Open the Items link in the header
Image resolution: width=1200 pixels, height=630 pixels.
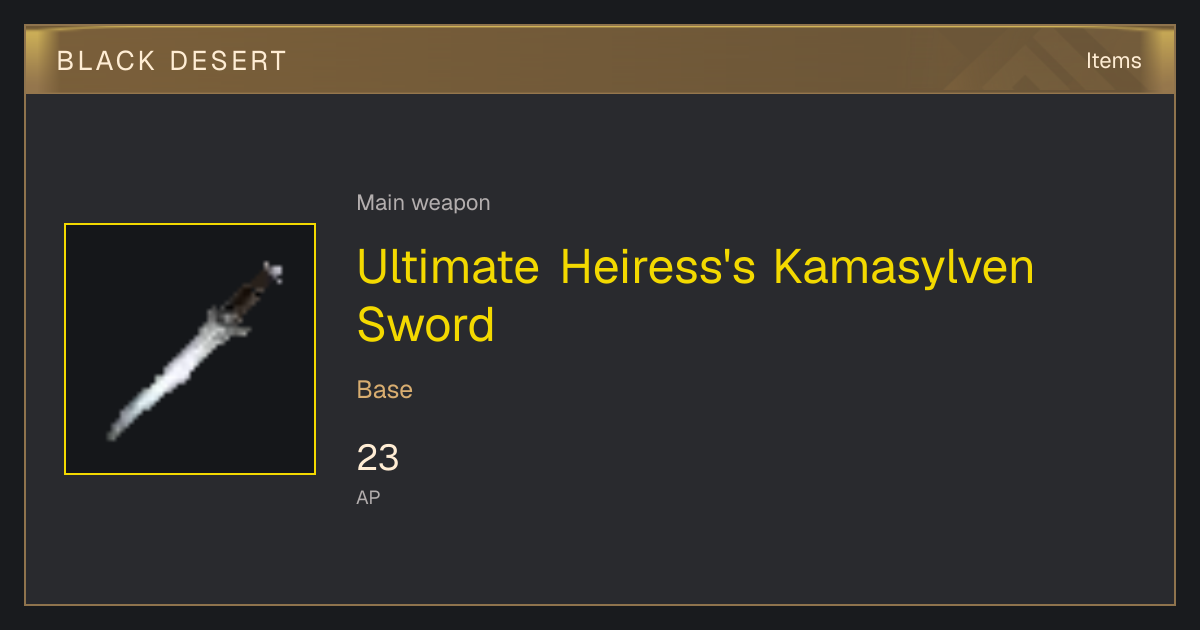point(1113,61)
